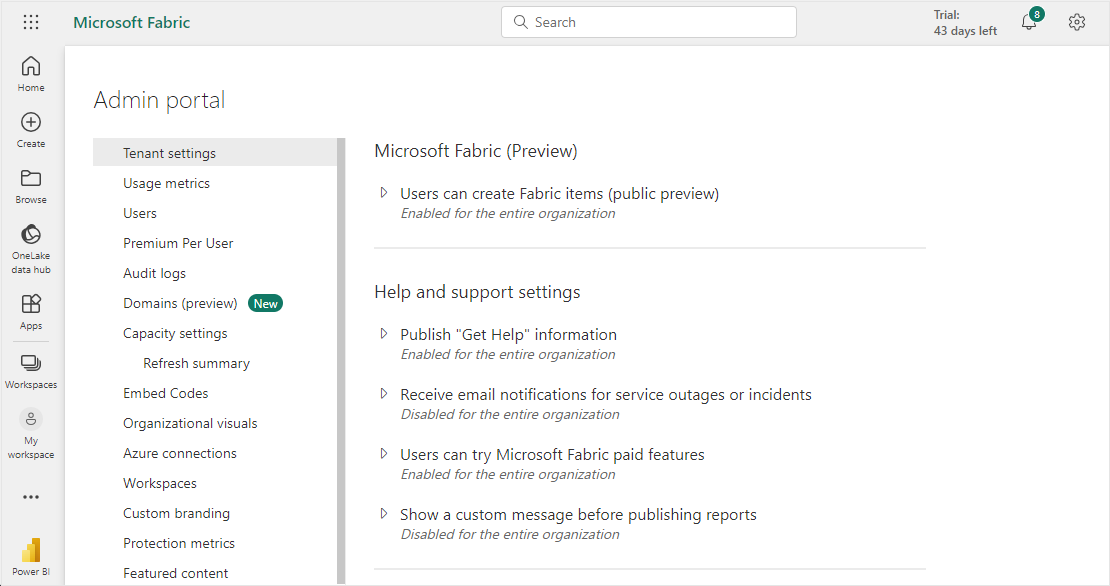Open the settings gear
The image size is (1110, 586).
pyautogui.click(x=1077, y=22)
